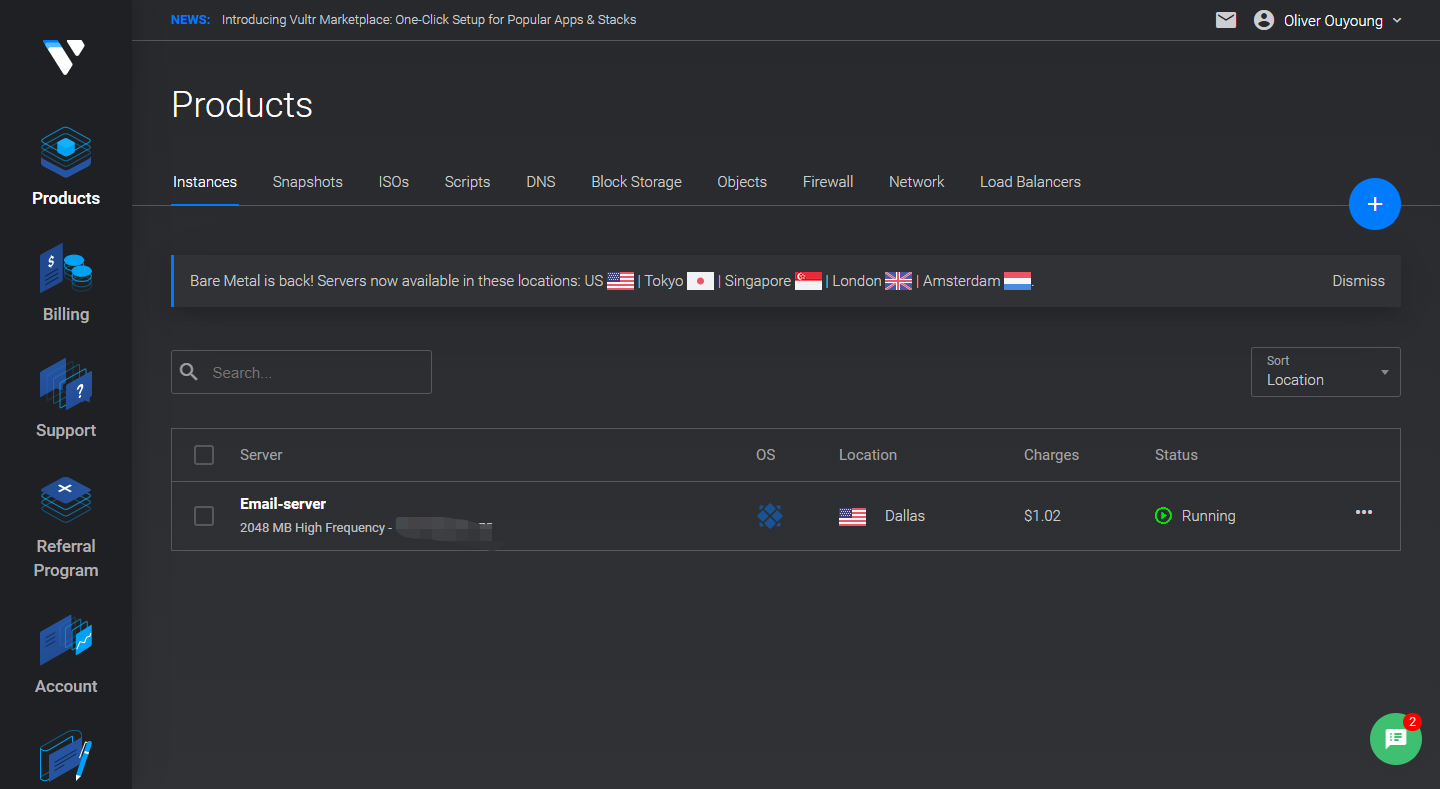
Task: Switch to the Firewall tab
Action: (827, 182)
